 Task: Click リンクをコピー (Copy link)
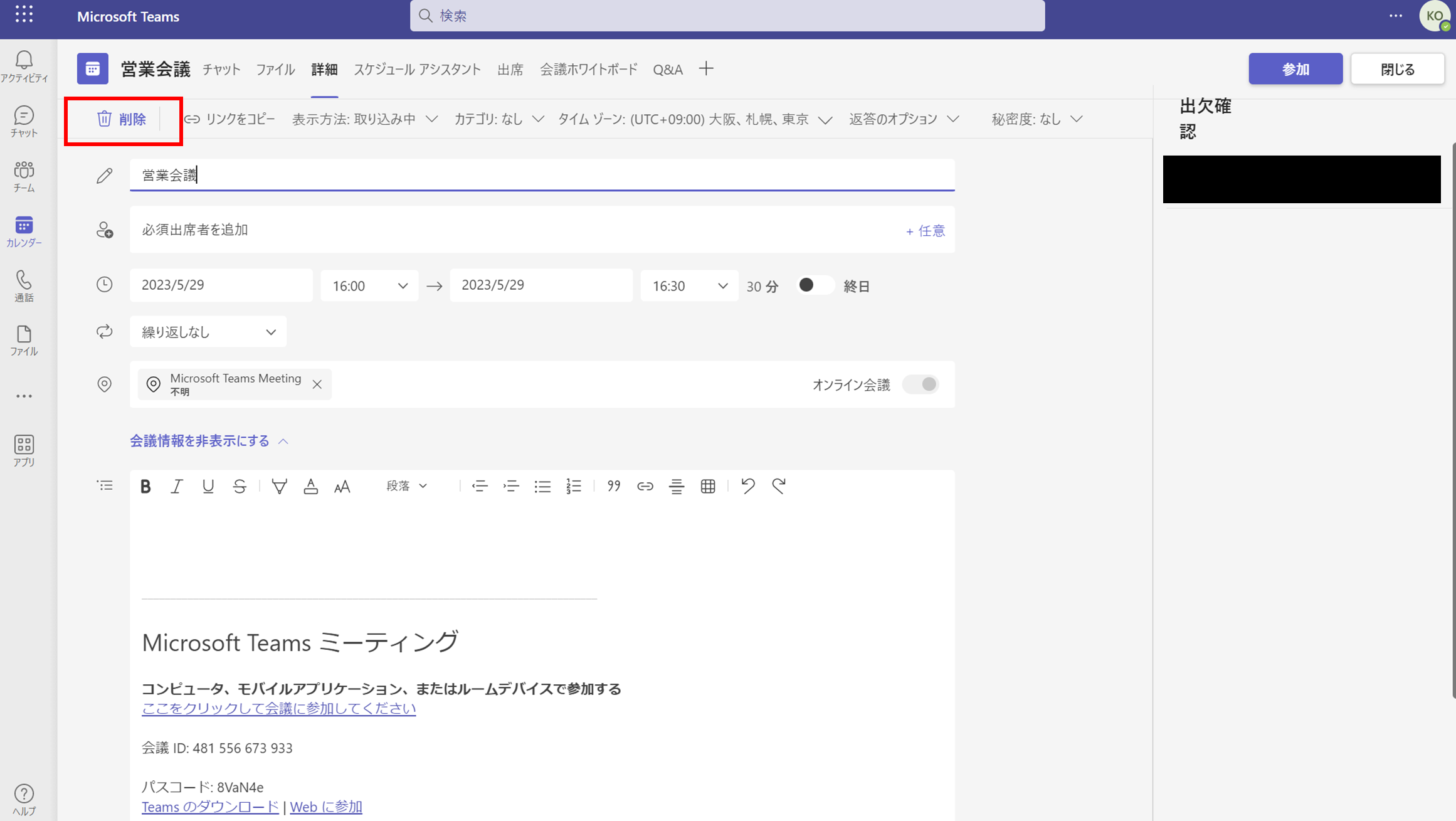tap(230, 119)
